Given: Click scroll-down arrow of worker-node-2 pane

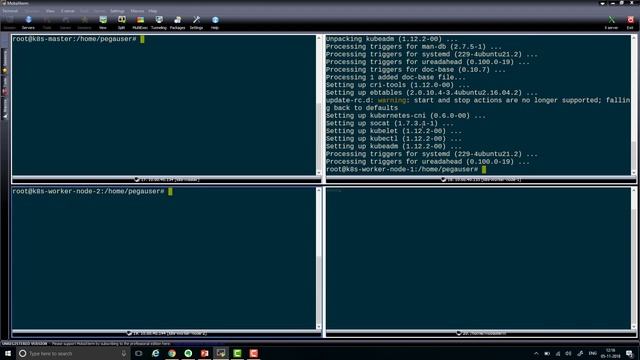Looking at the screenshot, I should pos(319,327).
